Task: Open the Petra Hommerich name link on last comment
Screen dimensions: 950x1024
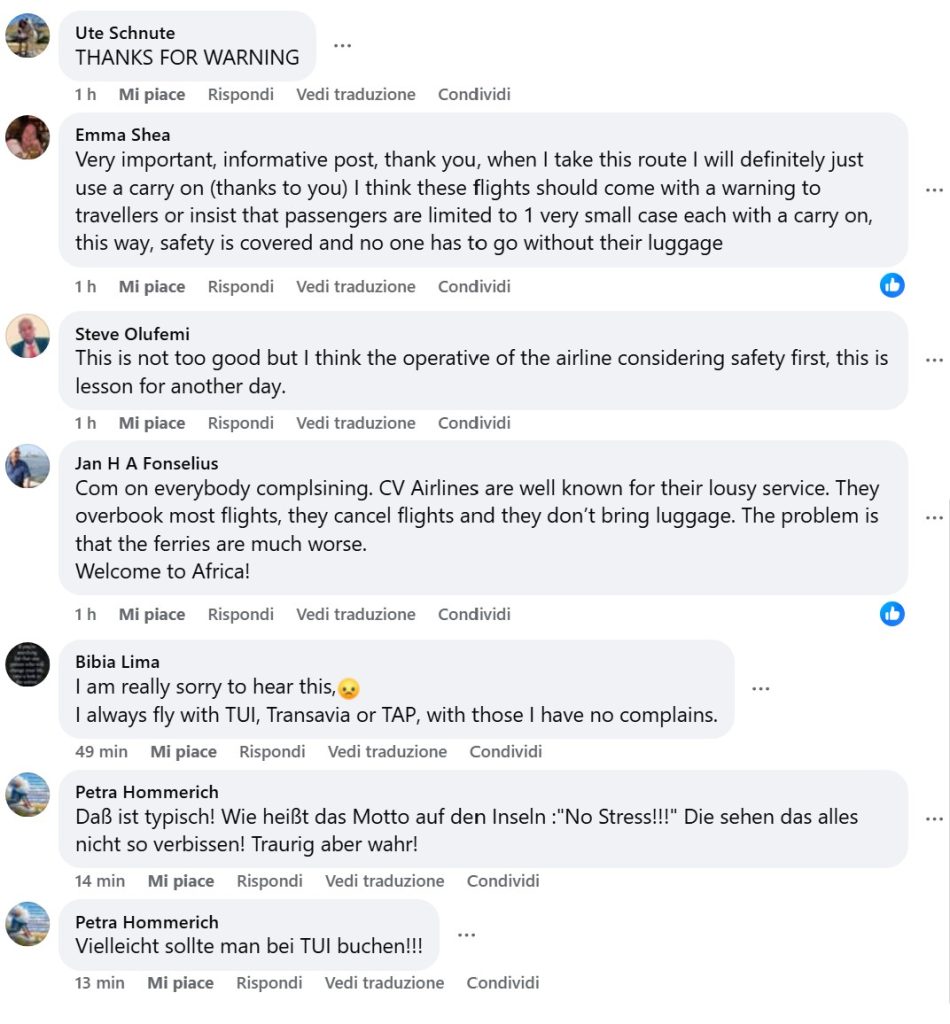Action: pyautogui.click(x=146, y=922)
